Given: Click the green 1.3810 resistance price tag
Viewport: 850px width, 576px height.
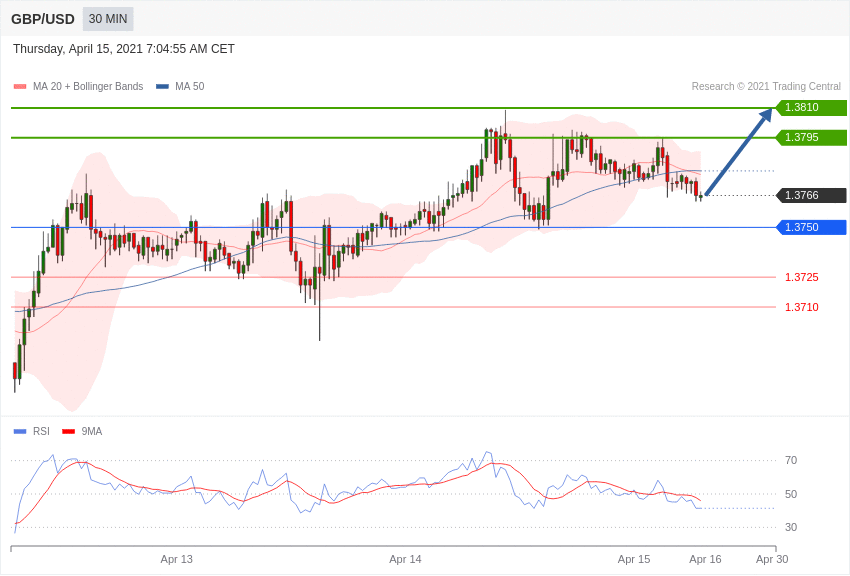Looking at the screenshot, I should point(811,107).
